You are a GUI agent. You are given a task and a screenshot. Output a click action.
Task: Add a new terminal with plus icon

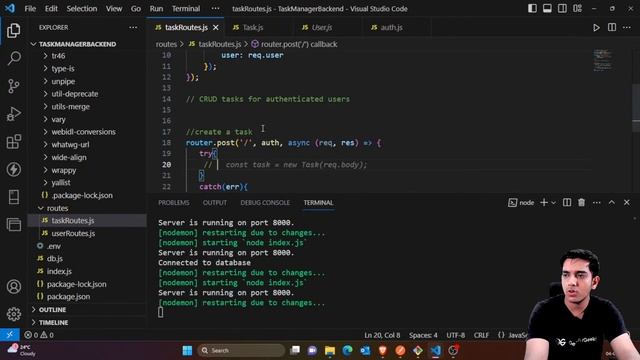coord(544,202)
